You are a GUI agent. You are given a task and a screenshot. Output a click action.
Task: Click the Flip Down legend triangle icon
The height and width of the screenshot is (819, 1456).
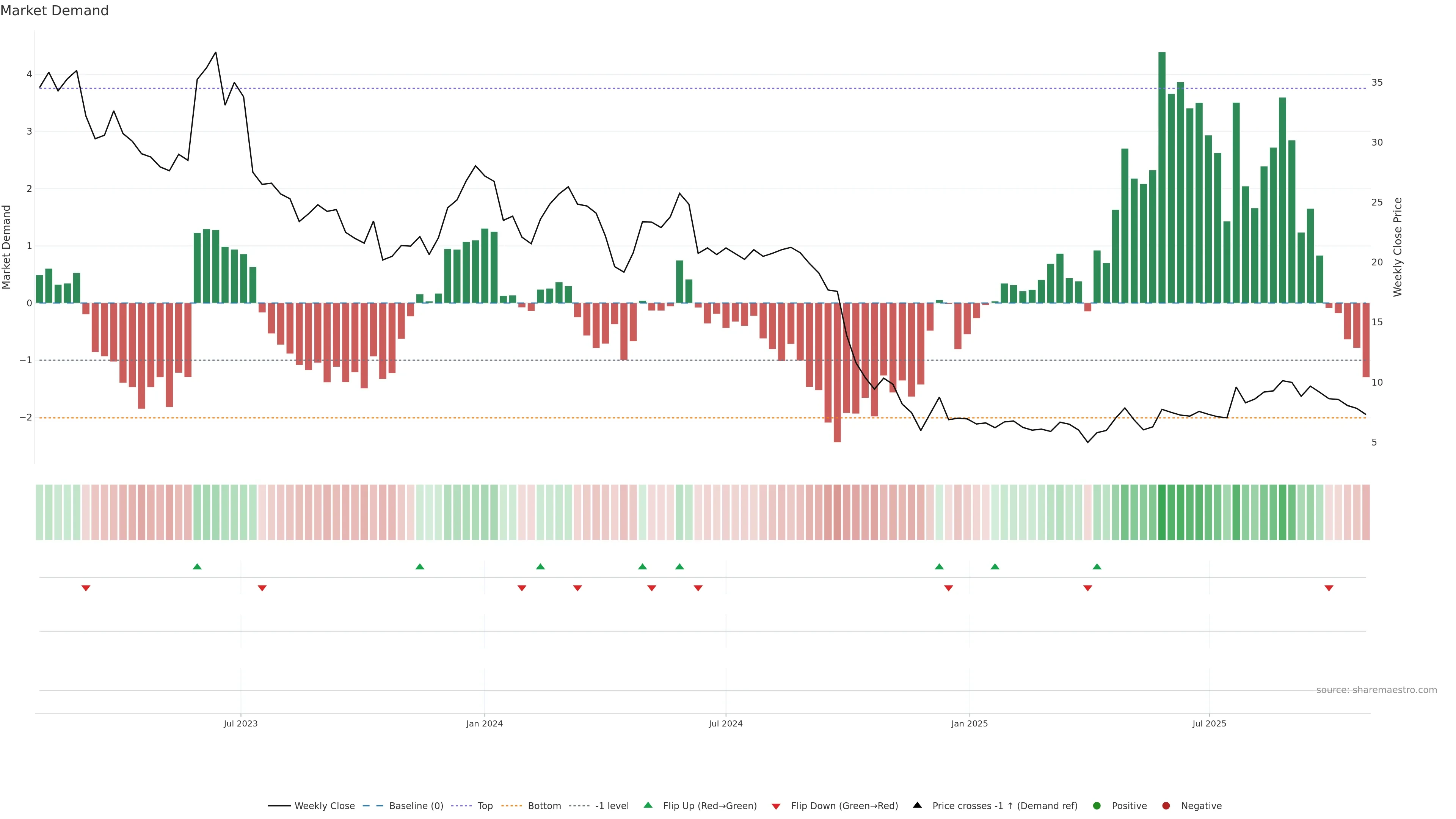point(776,806)
